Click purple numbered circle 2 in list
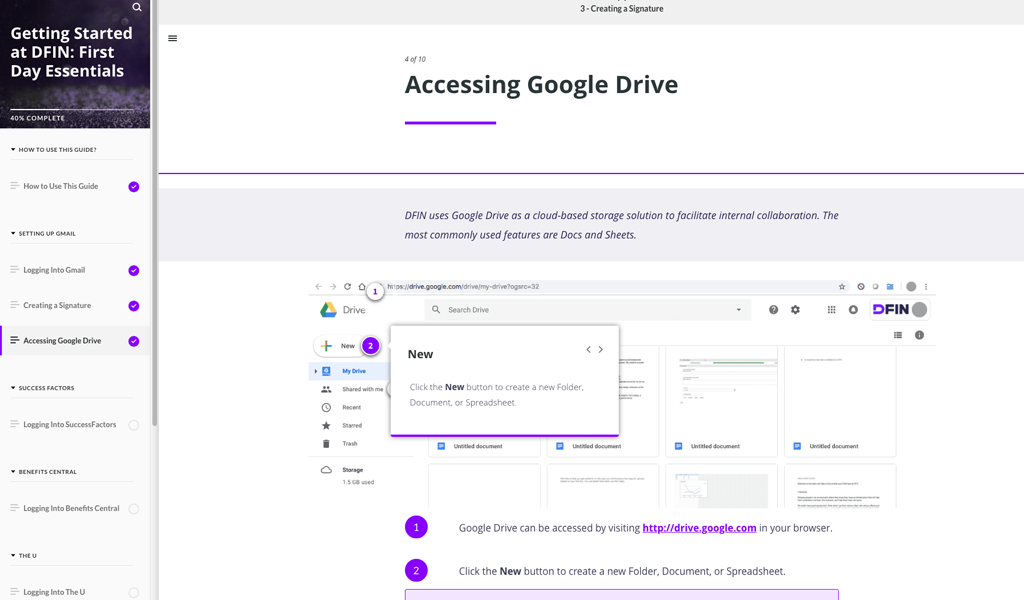This screenshot has width=1024, height=600. pyautogui.click(x=416, y=571)
